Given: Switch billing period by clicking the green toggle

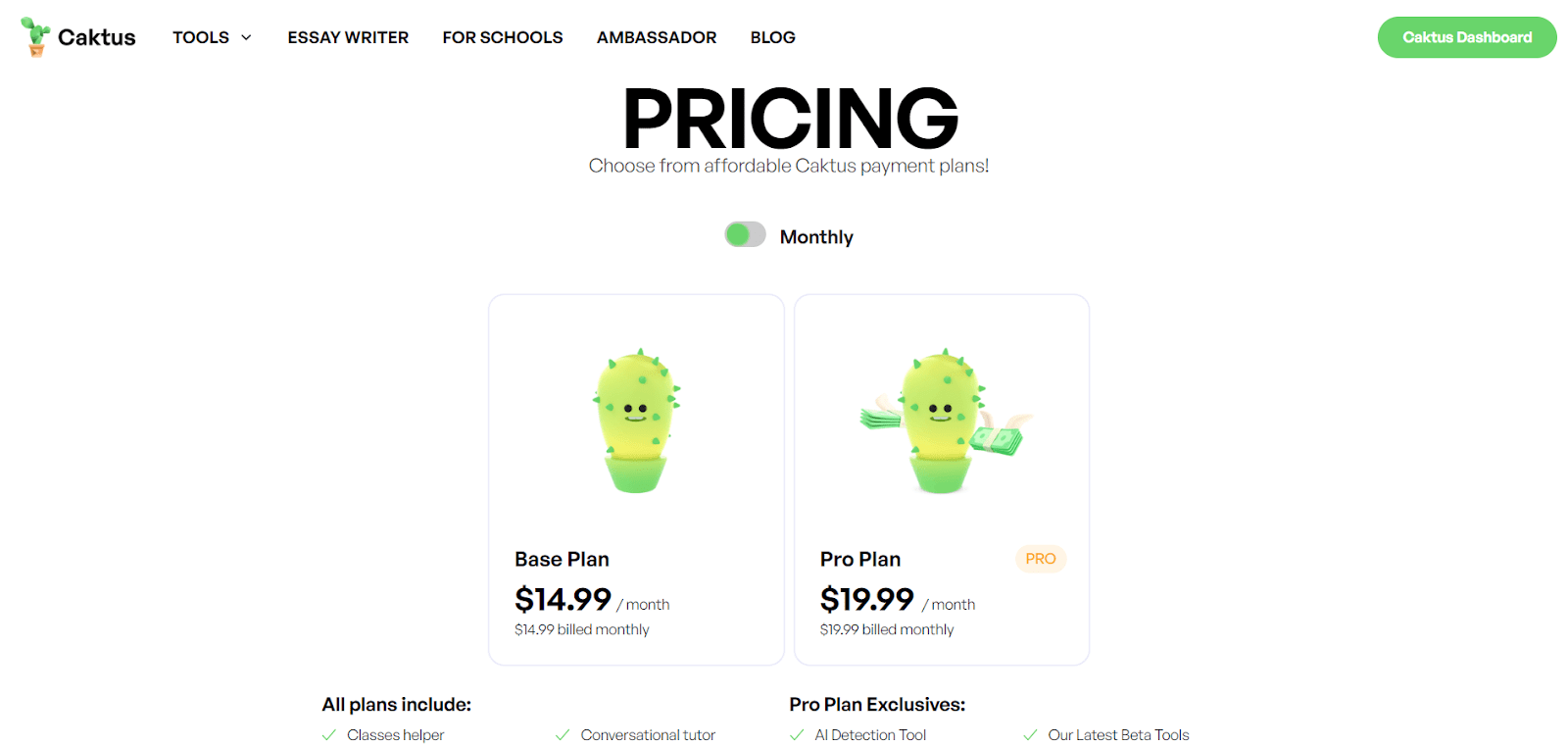Looking at the screenshot, I should click(744, 235).
